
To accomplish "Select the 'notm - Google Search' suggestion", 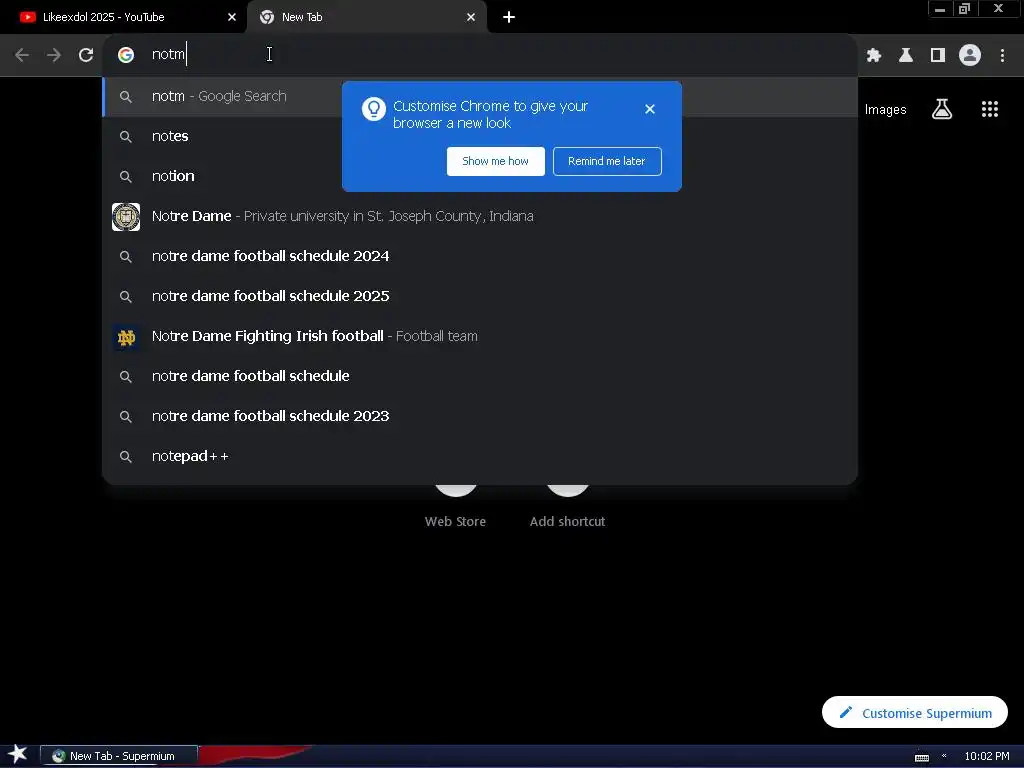I will click(x=480, y=97).
